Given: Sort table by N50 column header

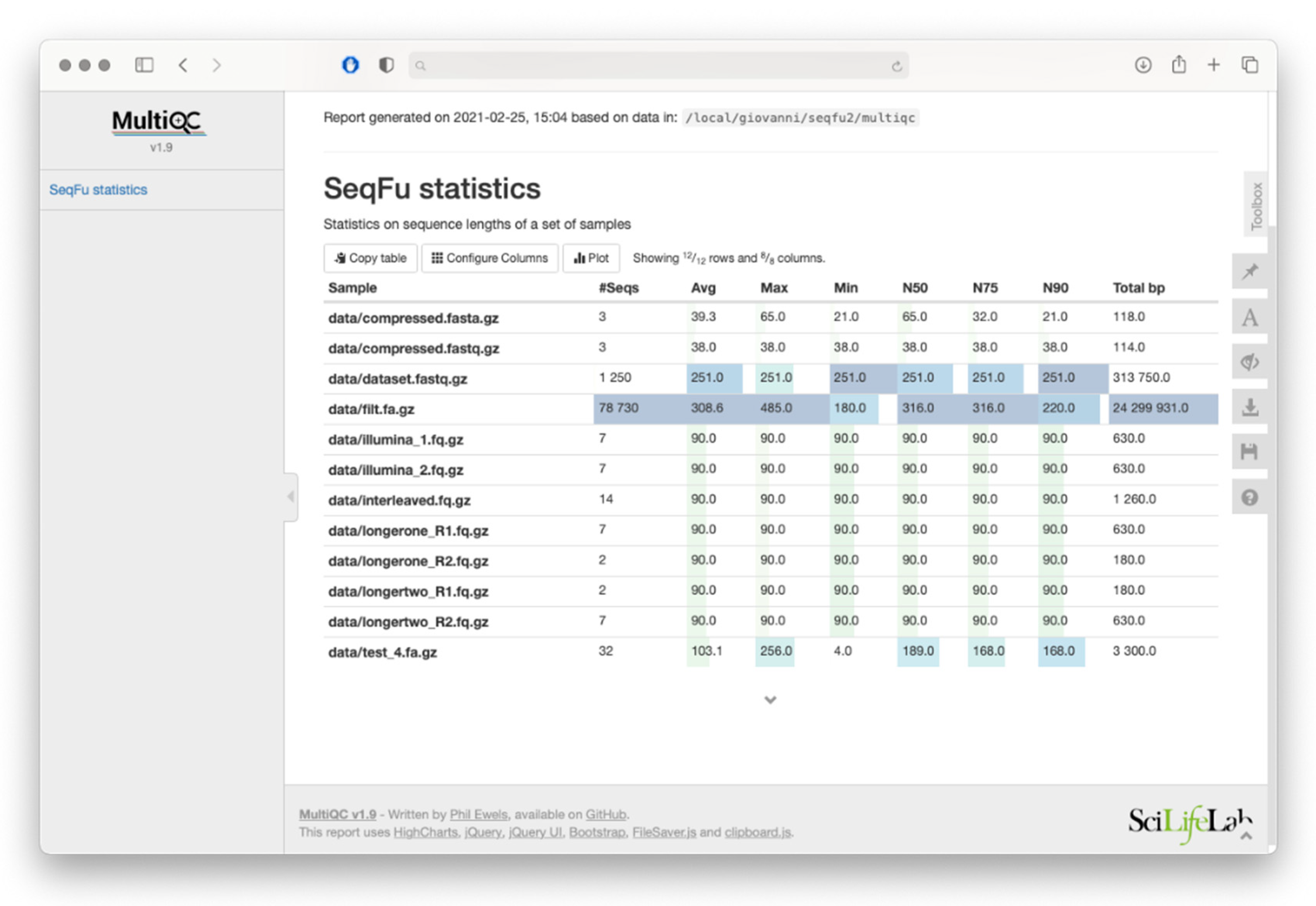Looking at the screenshot, I should [915, 288].
